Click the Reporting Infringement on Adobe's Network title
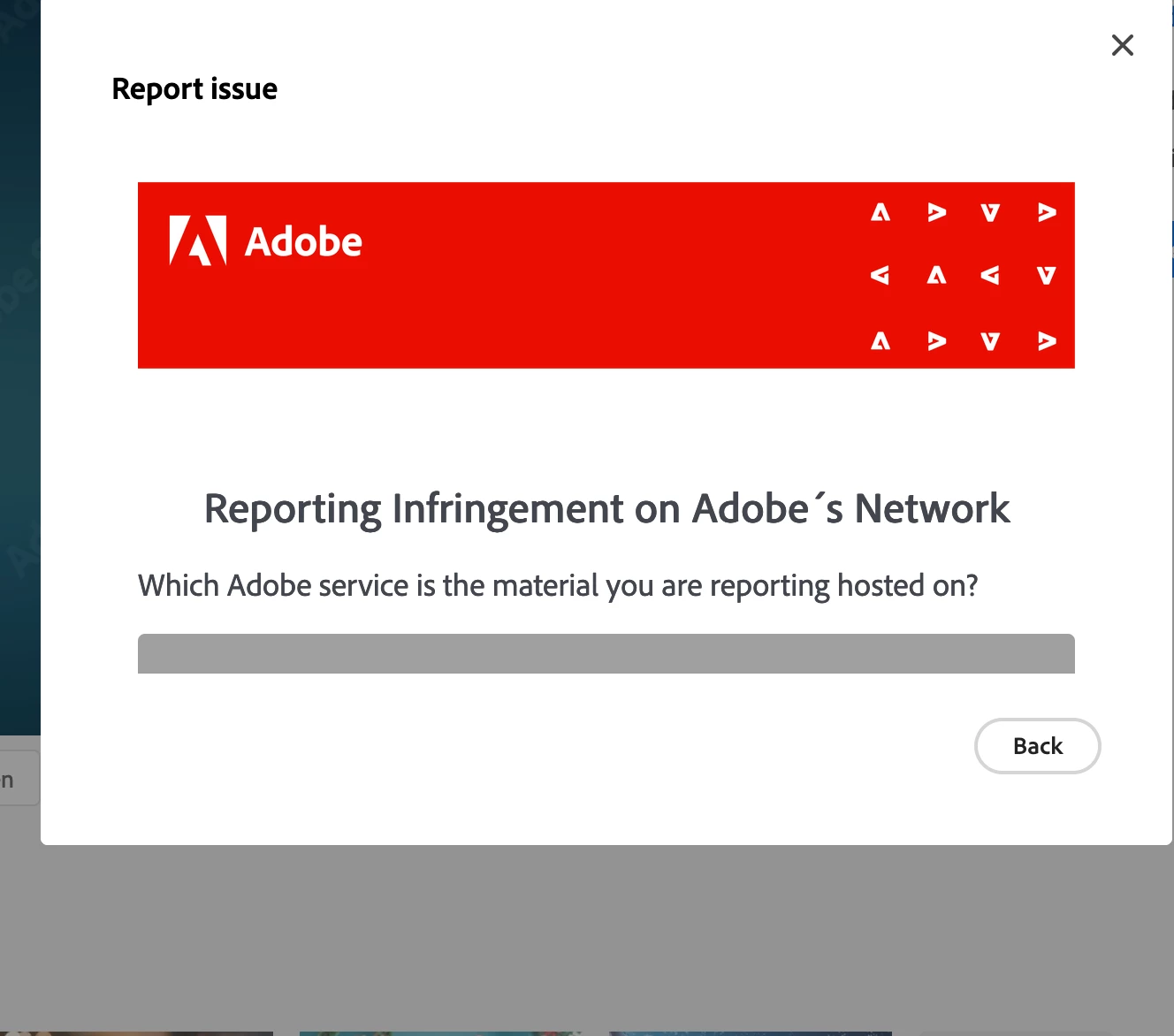The height and width of the screenshot is (1036, 1174). pos(606,509)
